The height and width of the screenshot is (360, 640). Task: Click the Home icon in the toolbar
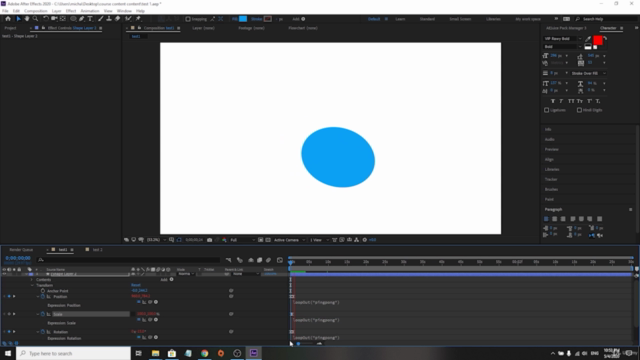(x=8, y=19)
